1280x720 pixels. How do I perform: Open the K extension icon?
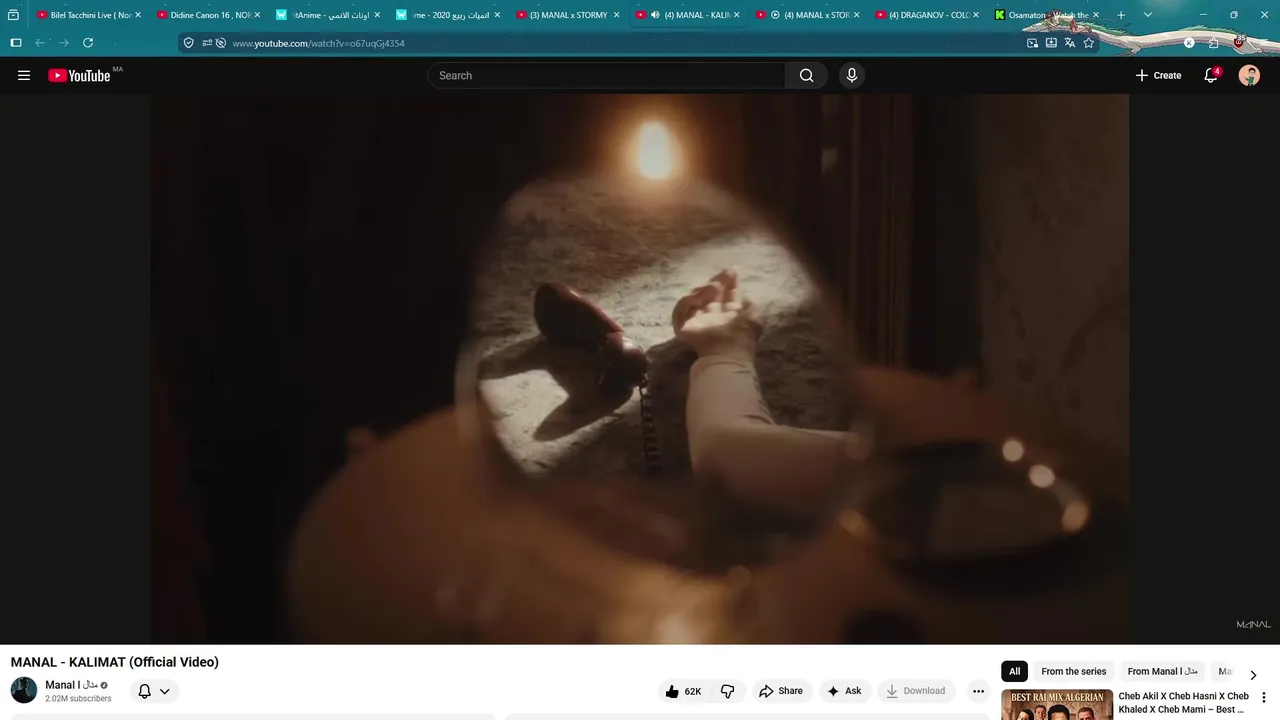tap(1189, 43)
